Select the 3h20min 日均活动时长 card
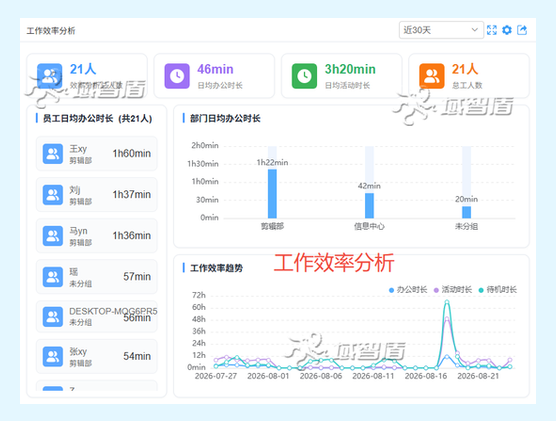The height and width of the screenshot is (421, 556). [x=341, y=76]
